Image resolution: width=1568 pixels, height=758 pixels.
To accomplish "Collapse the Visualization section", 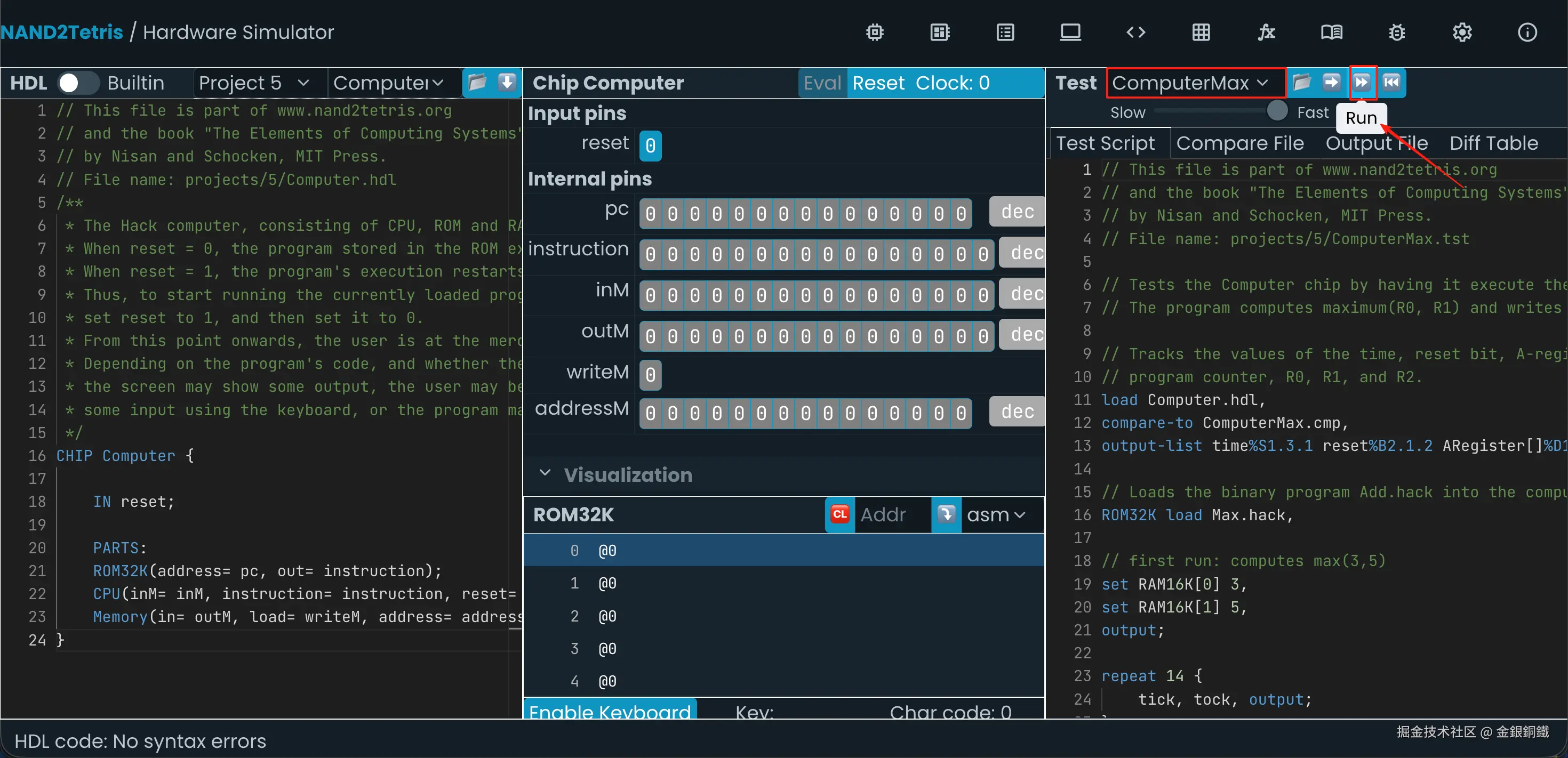I will pyautogui.click(x=545, y=474).
